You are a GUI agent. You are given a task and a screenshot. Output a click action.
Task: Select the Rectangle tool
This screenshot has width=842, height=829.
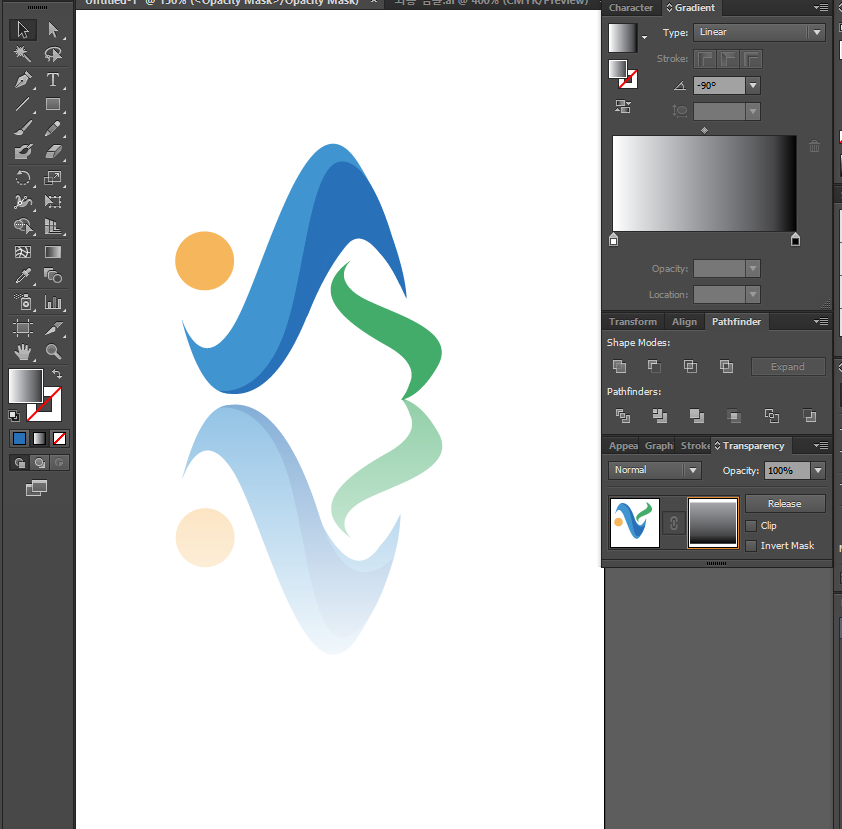point(53,104)
